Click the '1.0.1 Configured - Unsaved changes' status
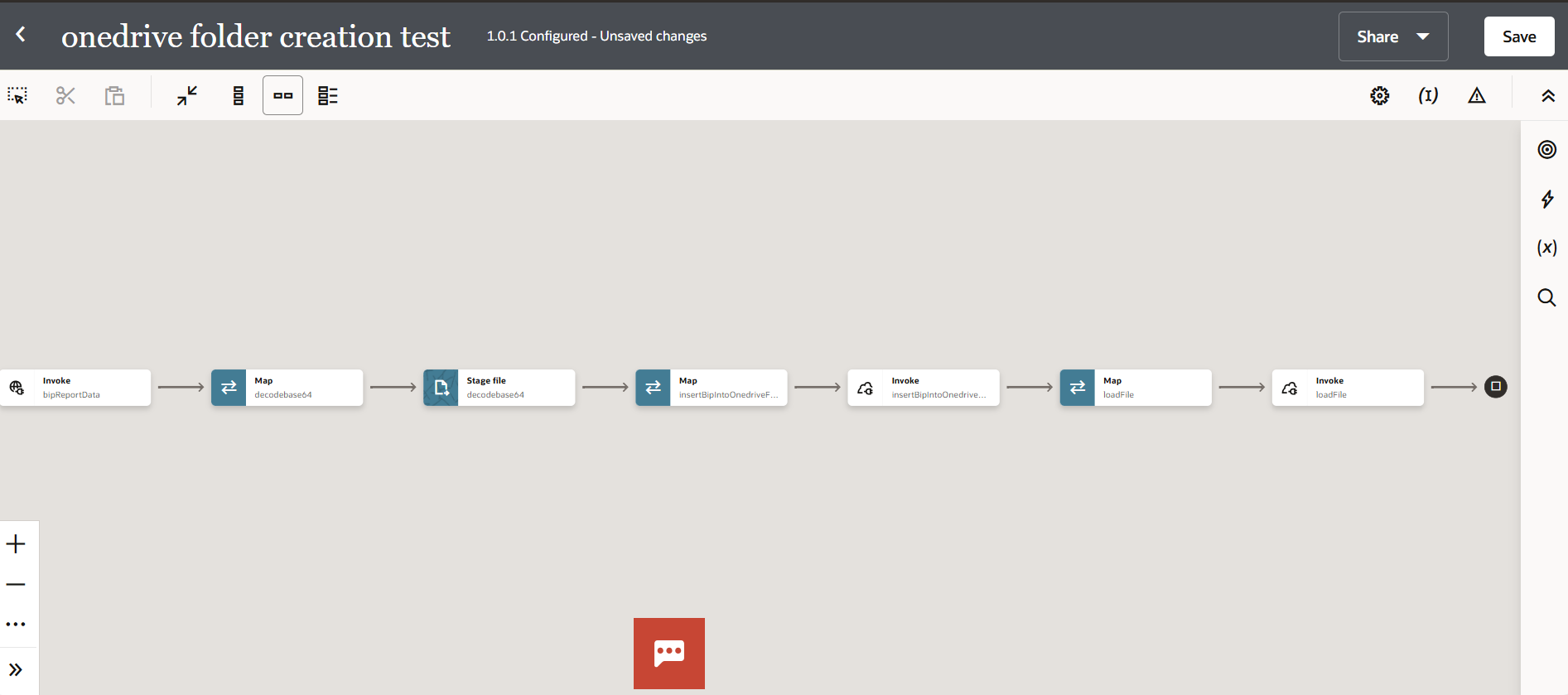1568x695 pixels. pos(596,36)
